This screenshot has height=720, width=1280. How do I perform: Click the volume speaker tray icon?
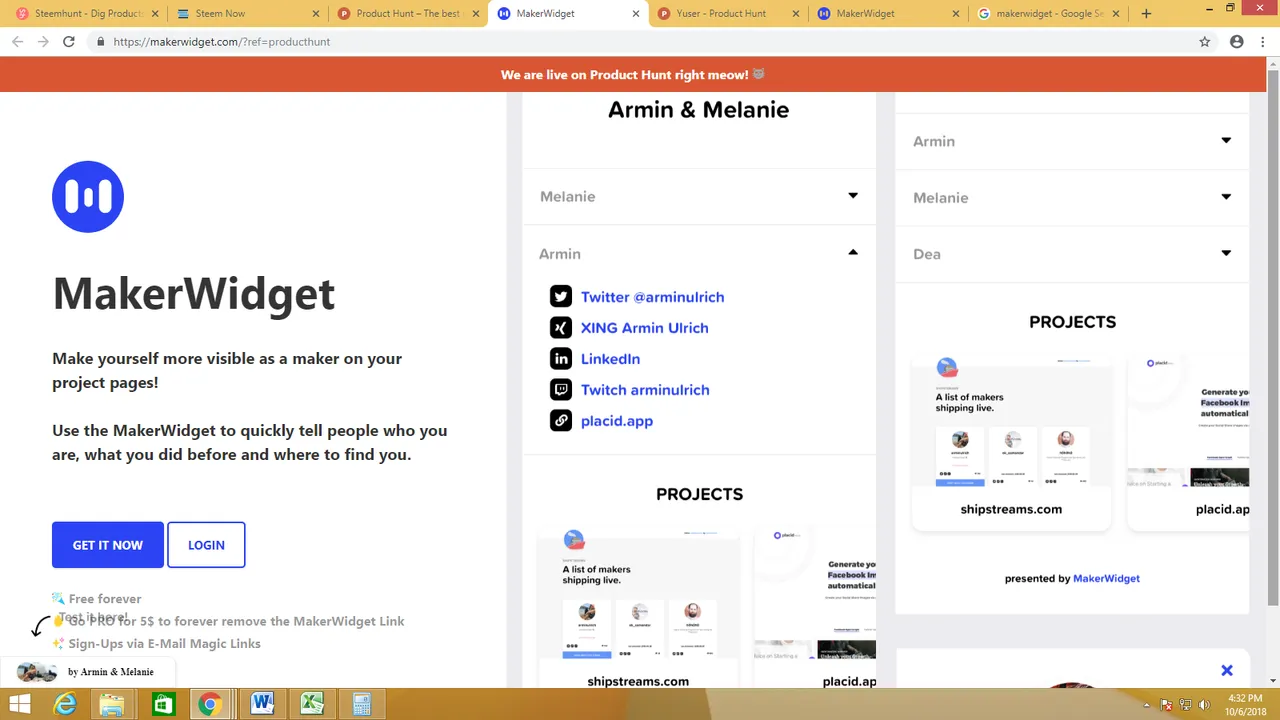pos(1204,705)
